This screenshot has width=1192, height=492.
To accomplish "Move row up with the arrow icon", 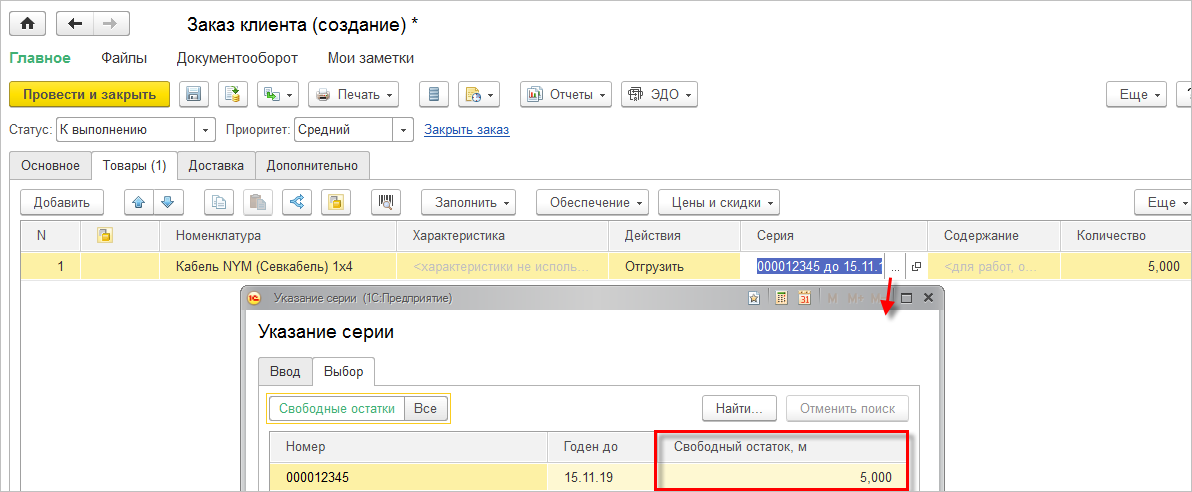I will pyautogui.click(x=139, y=202).
